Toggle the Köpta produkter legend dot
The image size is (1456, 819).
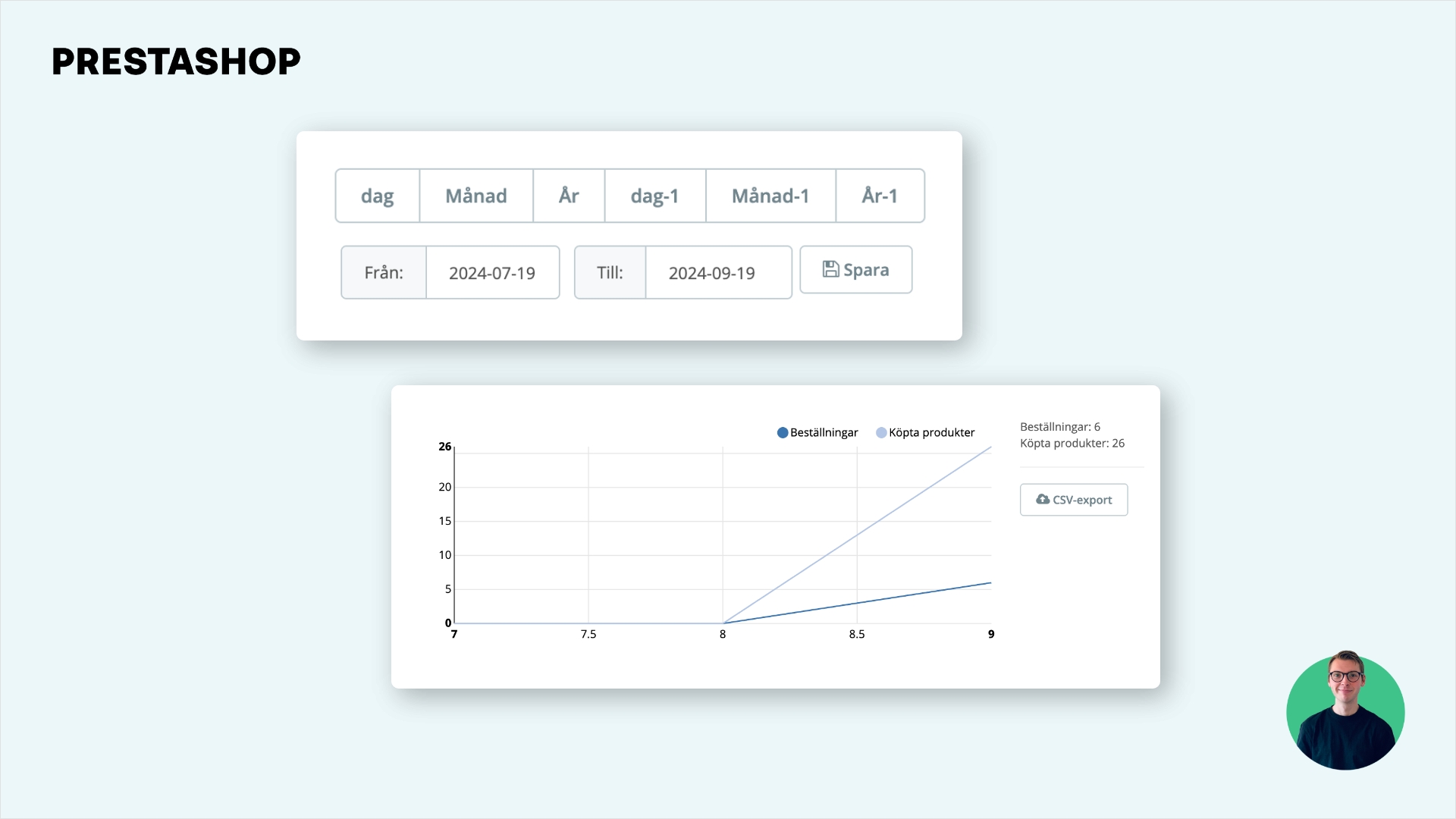(x=881, y=432)
